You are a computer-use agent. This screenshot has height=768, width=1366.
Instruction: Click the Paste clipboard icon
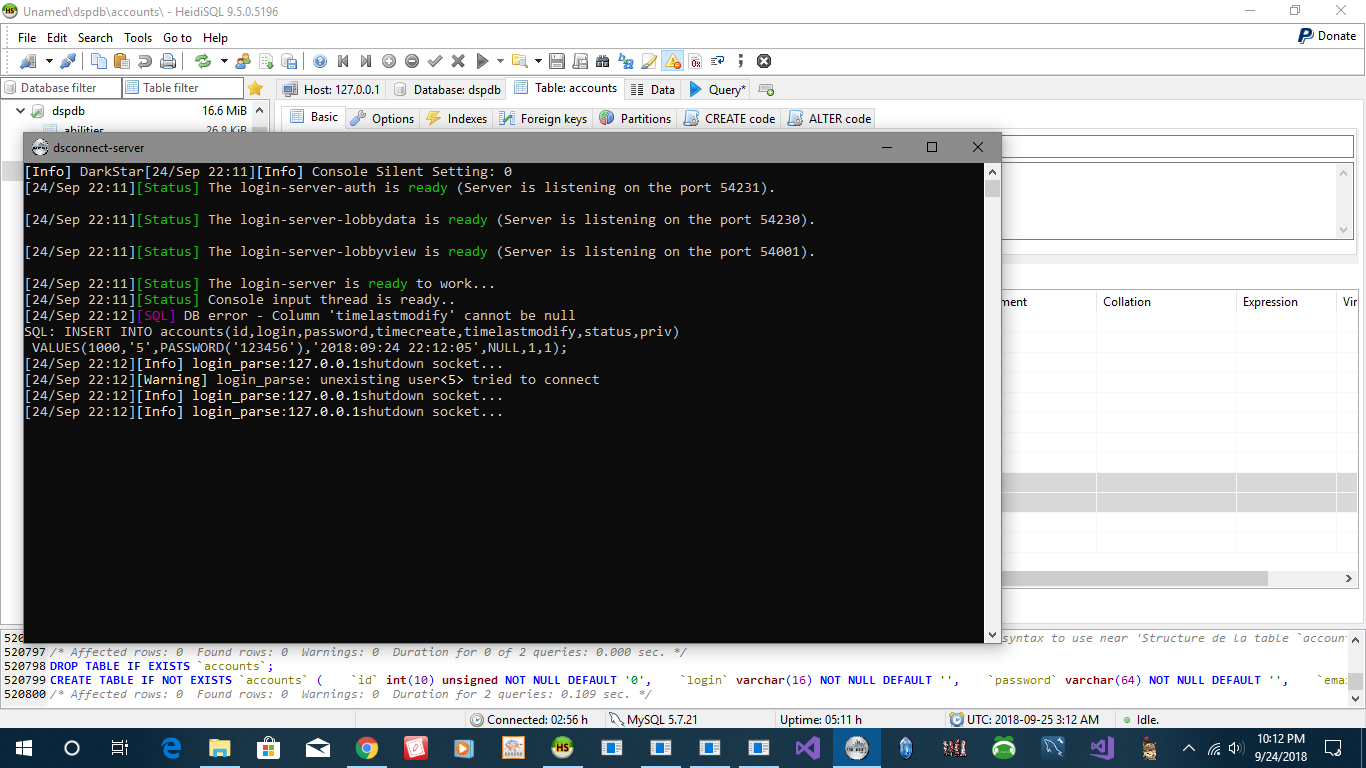tap(123, 61)
